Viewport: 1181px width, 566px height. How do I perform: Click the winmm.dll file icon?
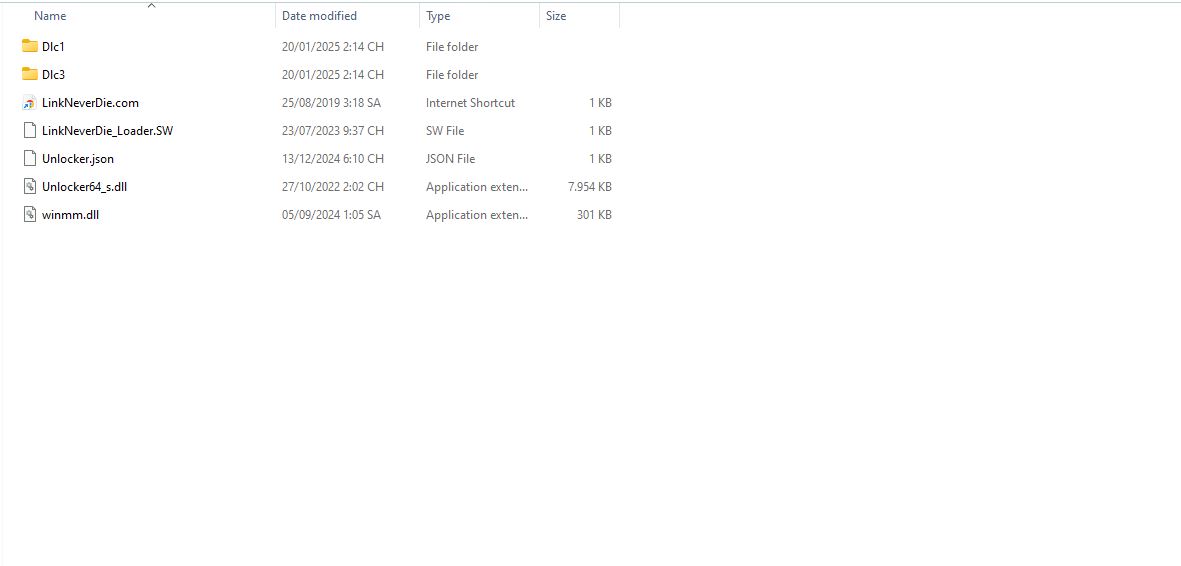tap(29, 214)
